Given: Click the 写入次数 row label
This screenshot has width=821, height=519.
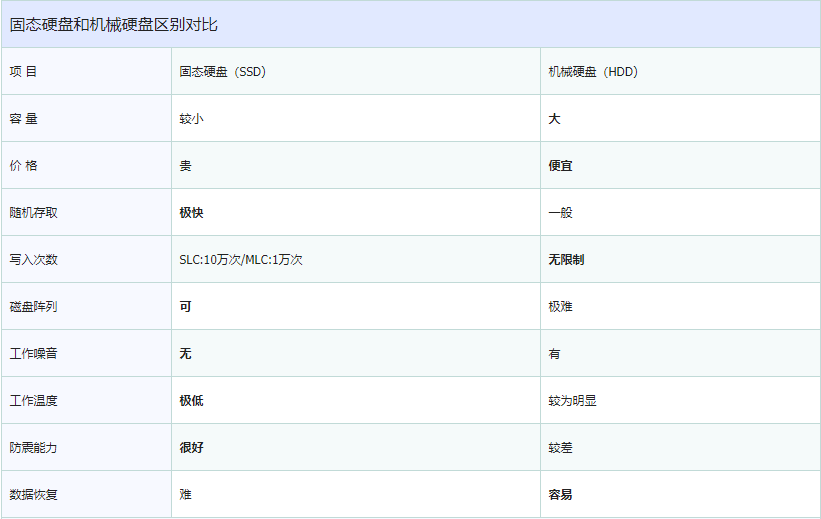Looking at the screenshot, I should coord(34,260).
